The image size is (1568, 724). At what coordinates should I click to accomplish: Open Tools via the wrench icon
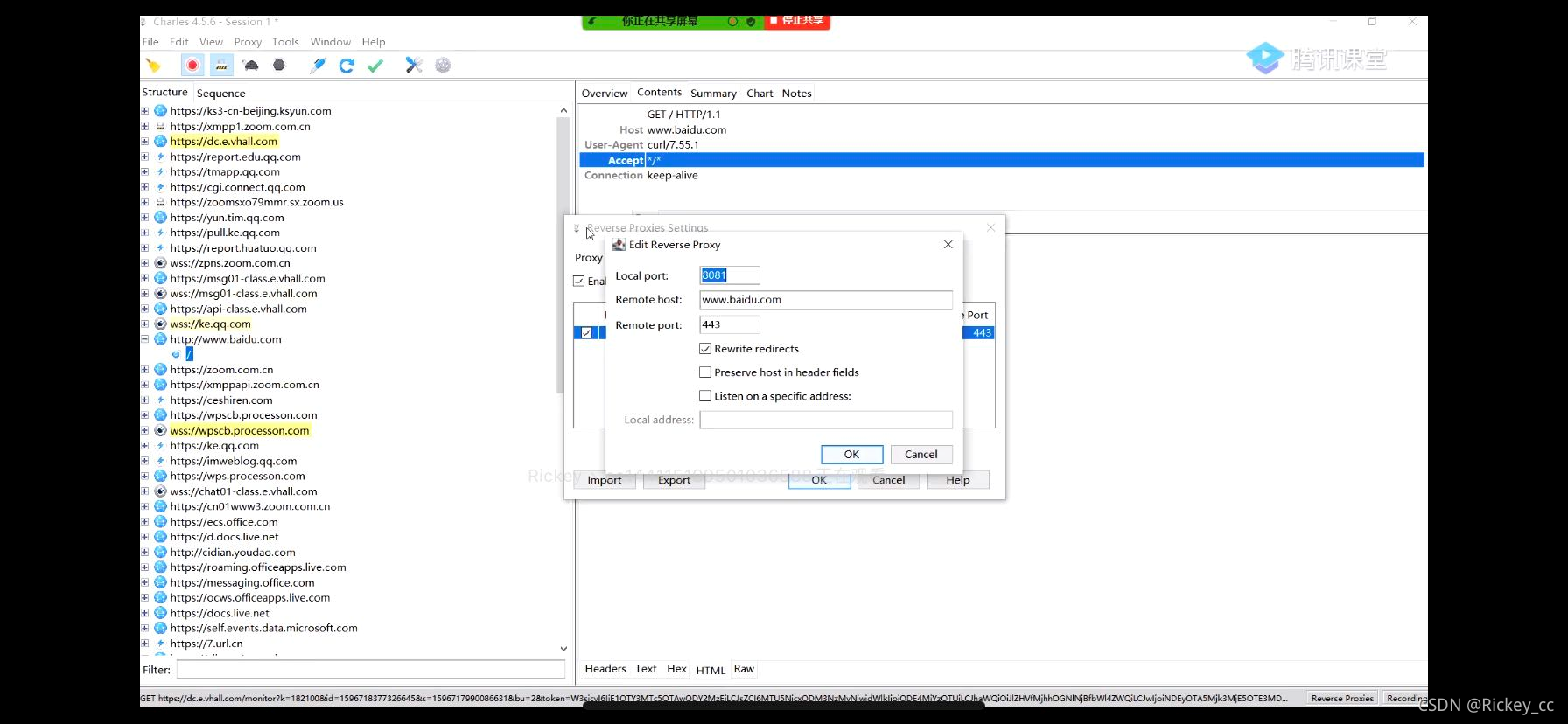click(414, 66)
